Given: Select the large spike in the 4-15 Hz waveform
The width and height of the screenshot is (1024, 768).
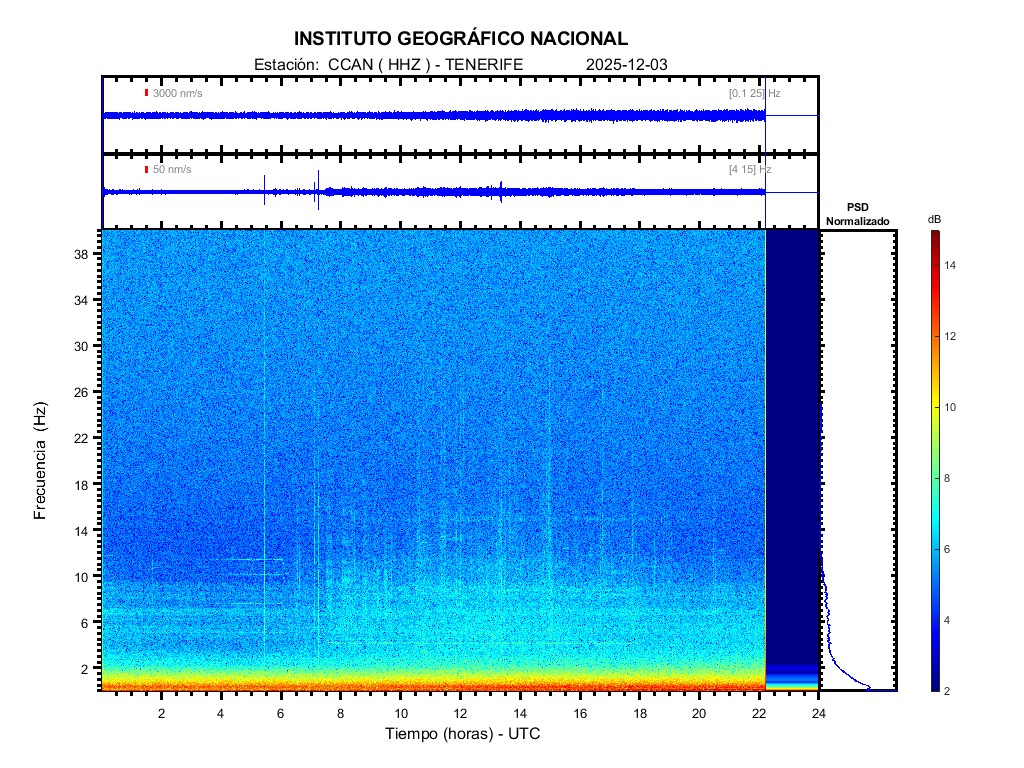Looking at the screenshot, I should [318, 189].
